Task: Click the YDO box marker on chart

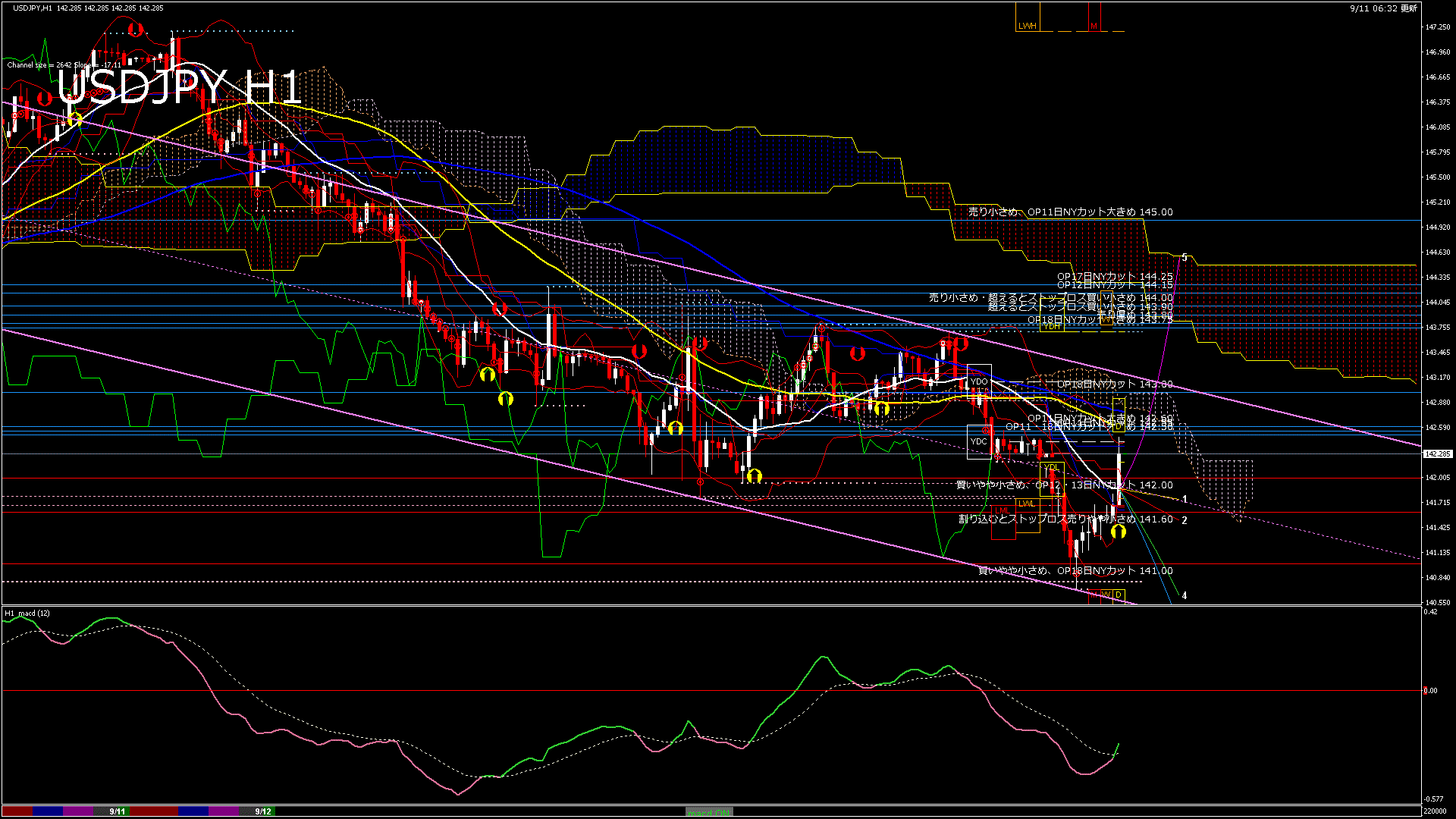Action: (978, 381)
